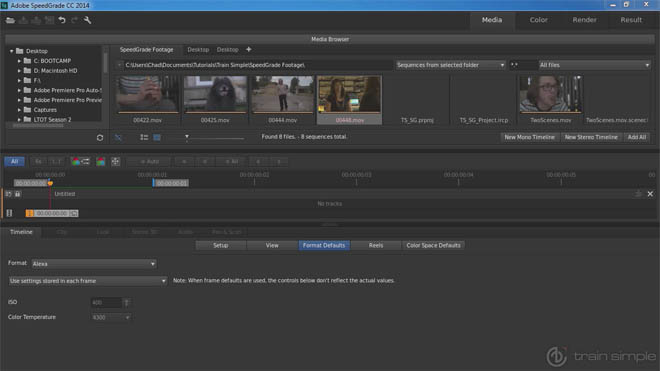
Task: Toggle the Auto keyframe button
Action: point(149,161)
